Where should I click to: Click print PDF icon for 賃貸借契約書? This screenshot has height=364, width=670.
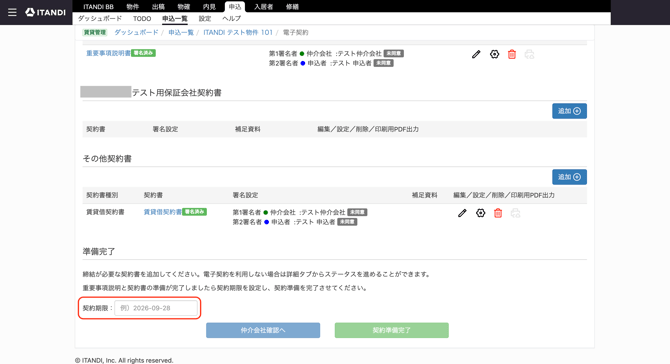516,213
